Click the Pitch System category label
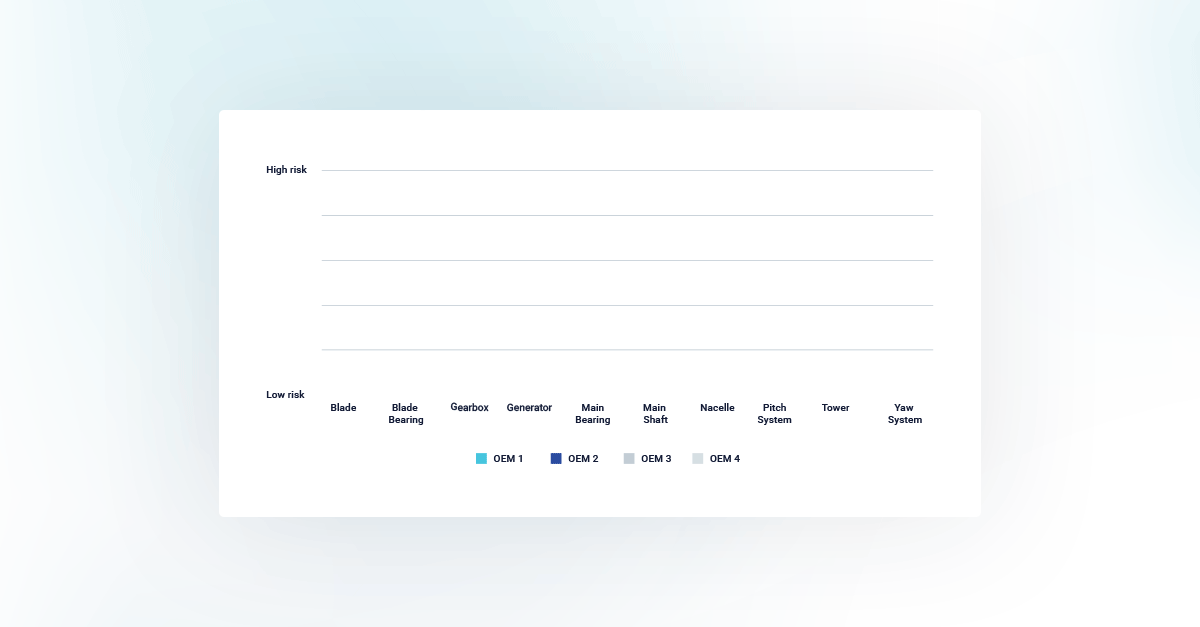The image size is (1200, 627). [x=774, y=414]
